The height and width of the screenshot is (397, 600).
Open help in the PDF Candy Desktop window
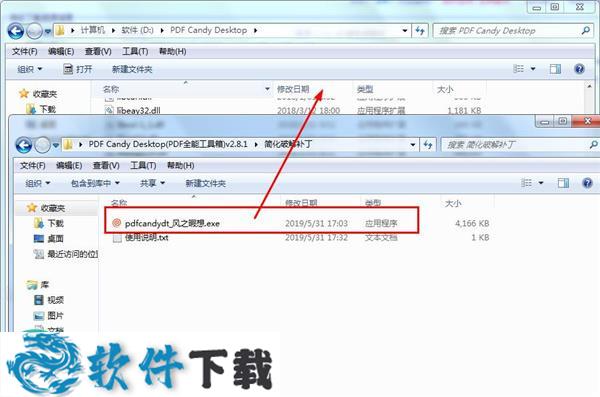(x=579, y=69)
